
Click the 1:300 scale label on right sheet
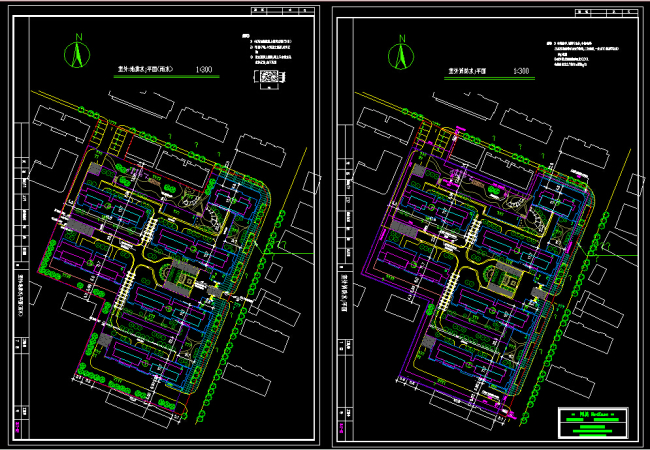click(521, 72)
